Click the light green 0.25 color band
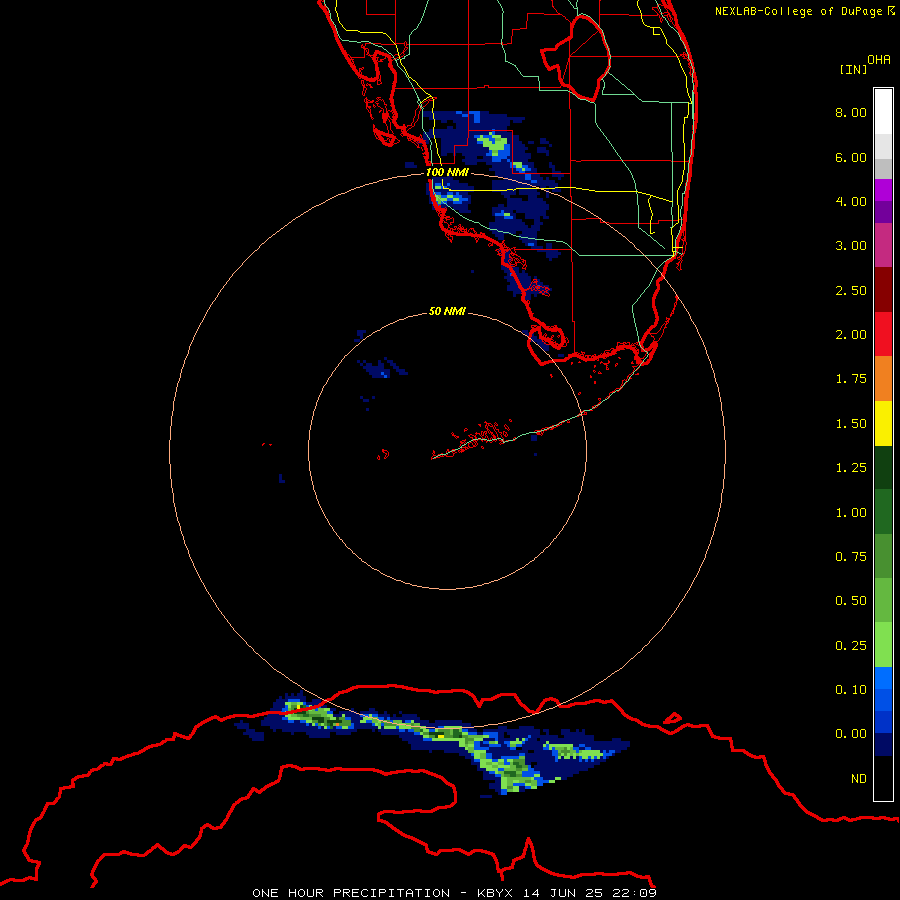The width and height of the screenshot is (900, 900). point(883,645)
